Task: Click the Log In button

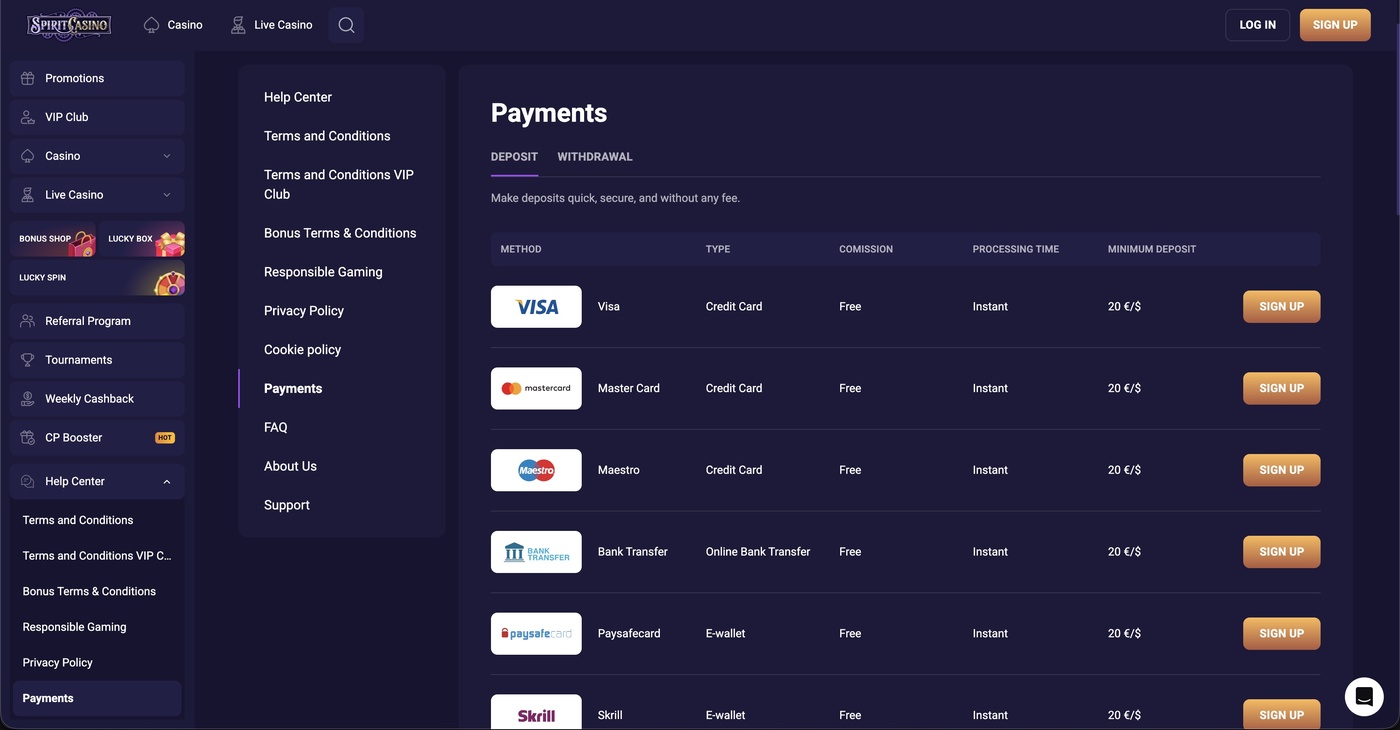Action: [x=1257, y=25]
